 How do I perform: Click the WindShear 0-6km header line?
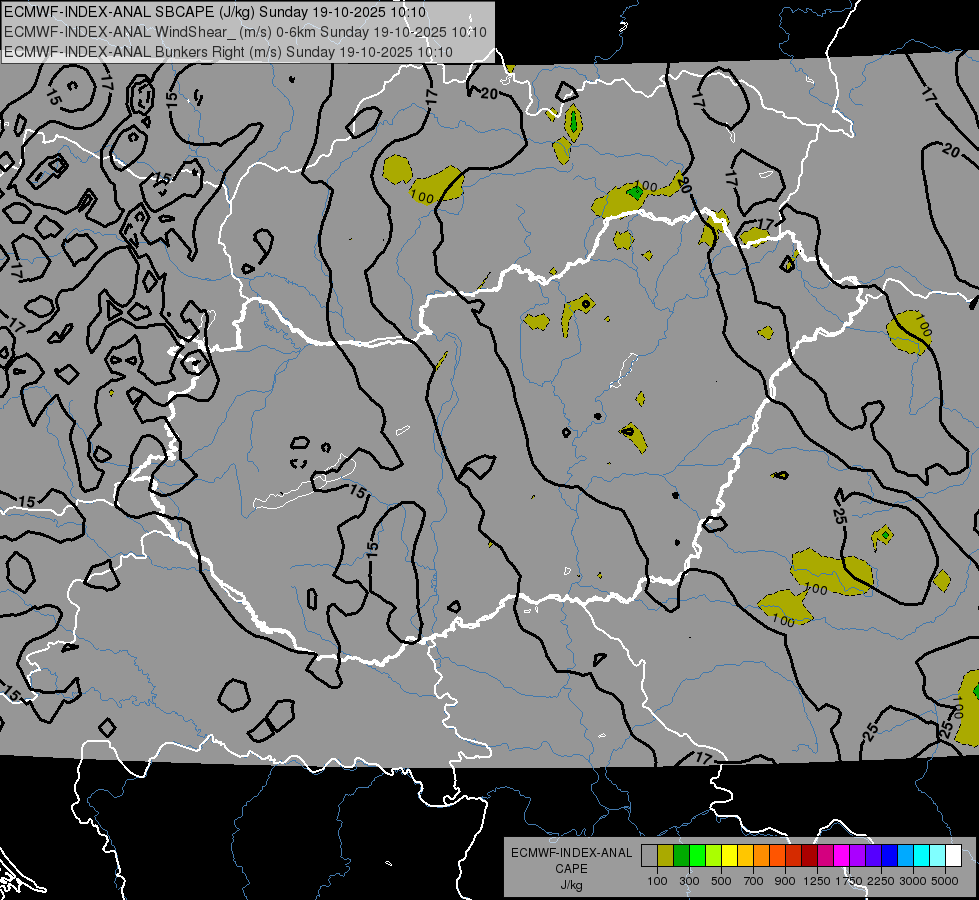point(245,32)
